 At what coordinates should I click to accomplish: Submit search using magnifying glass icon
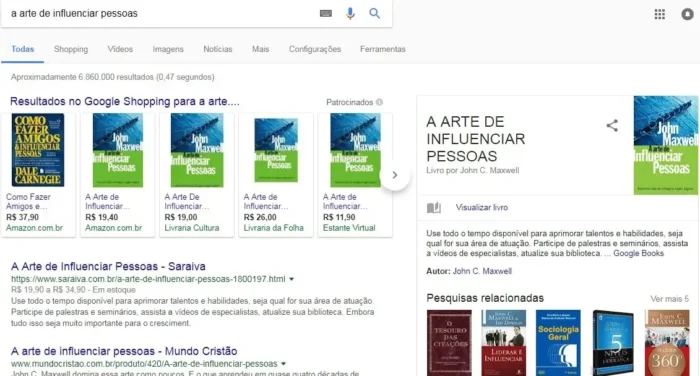(375, 13)
